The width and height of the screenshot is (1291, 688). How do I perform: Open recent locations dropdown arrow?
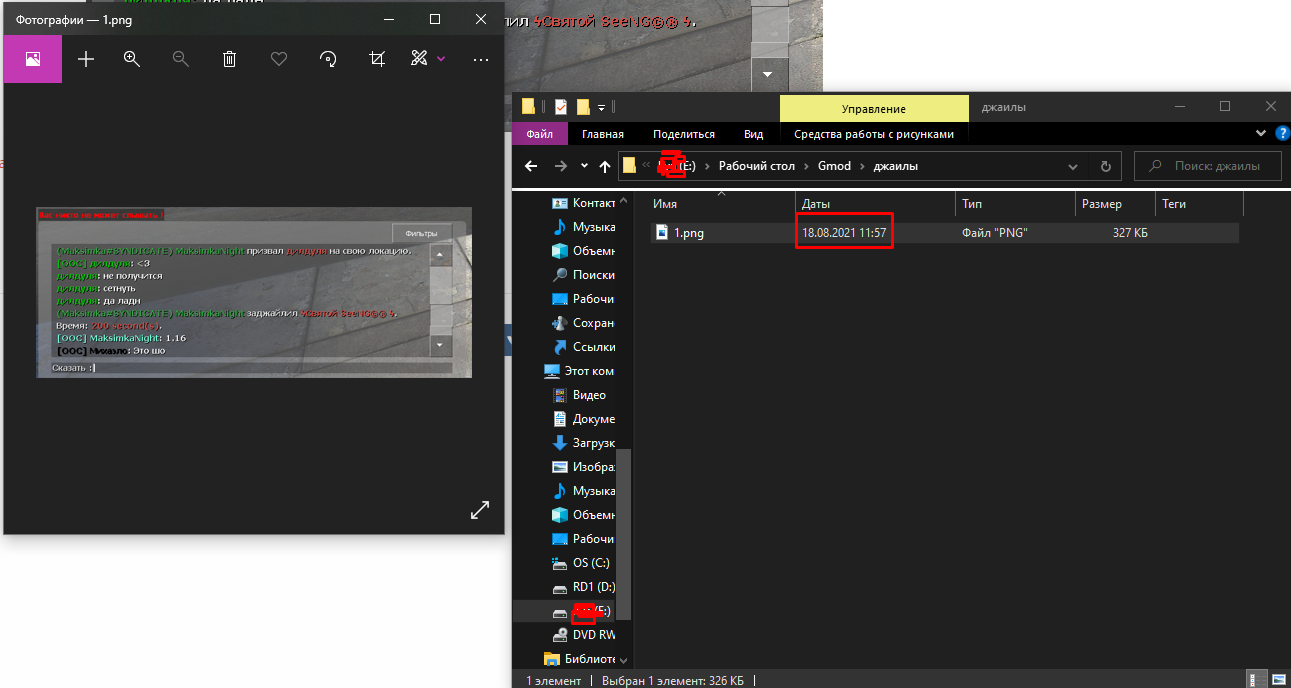(584, 167)
